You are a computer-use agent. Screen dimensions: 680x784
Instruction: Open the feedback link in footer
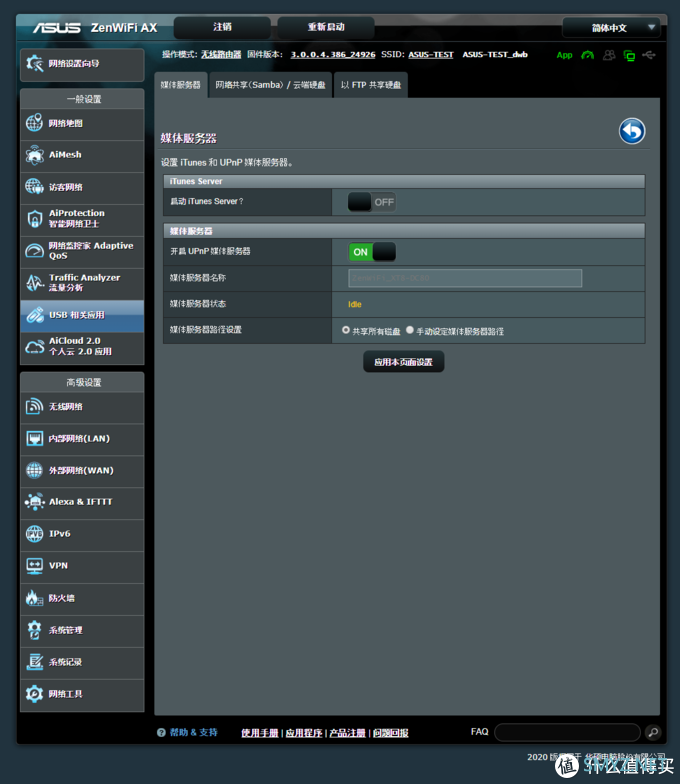(390, 733)
